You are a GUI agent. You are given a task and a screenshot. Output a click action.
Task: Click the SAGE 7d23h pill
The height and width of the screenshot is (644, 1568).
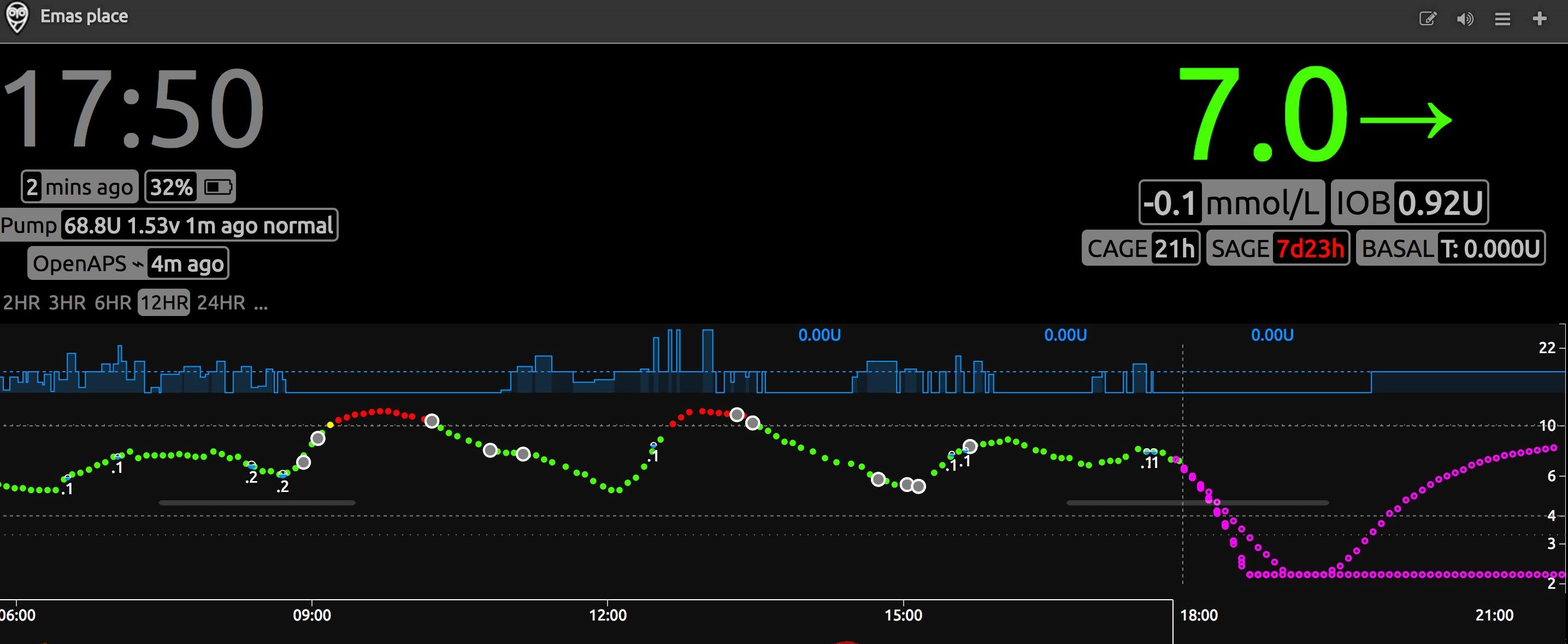point(1278,249)
